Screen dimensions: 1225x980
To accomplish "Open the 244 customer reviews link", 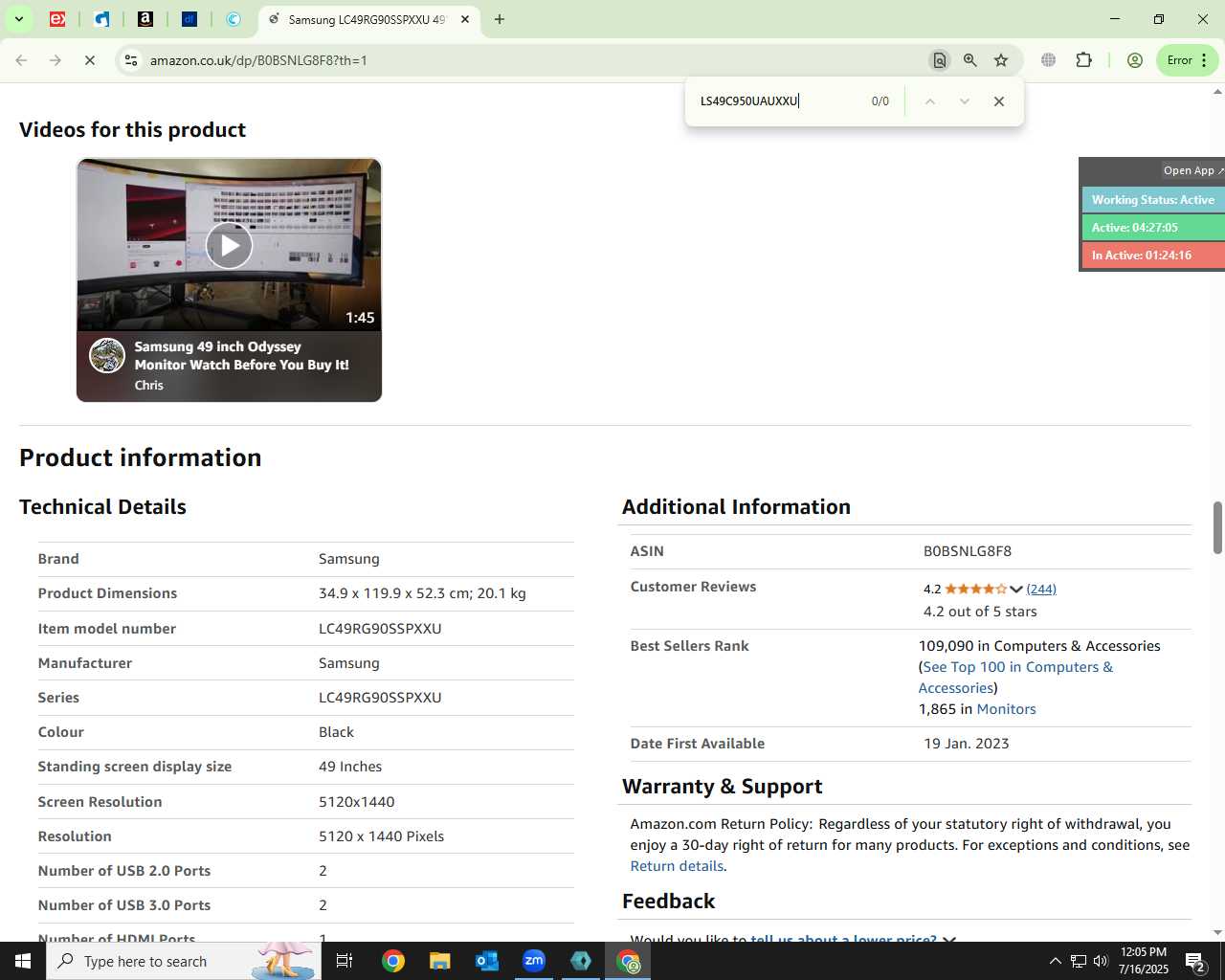I will click(1041, 590).
